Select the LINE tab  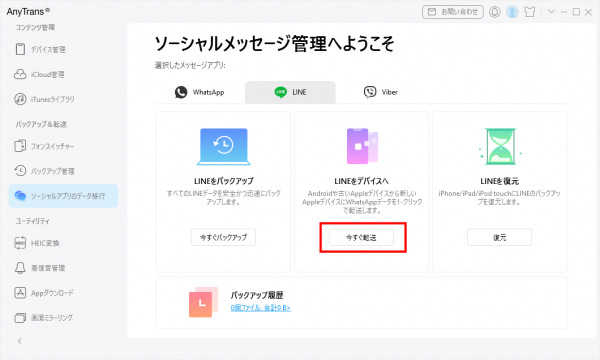click(x=290, y=92)
